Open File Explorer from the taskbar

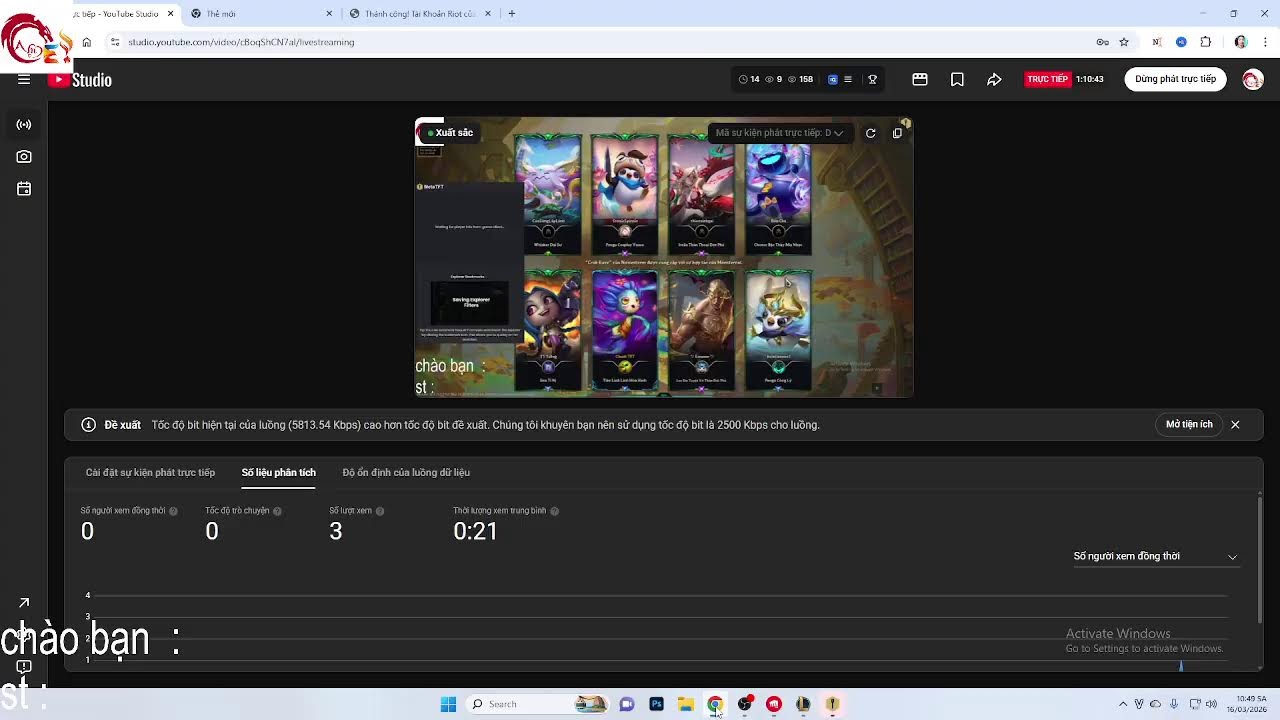(686, 704)
